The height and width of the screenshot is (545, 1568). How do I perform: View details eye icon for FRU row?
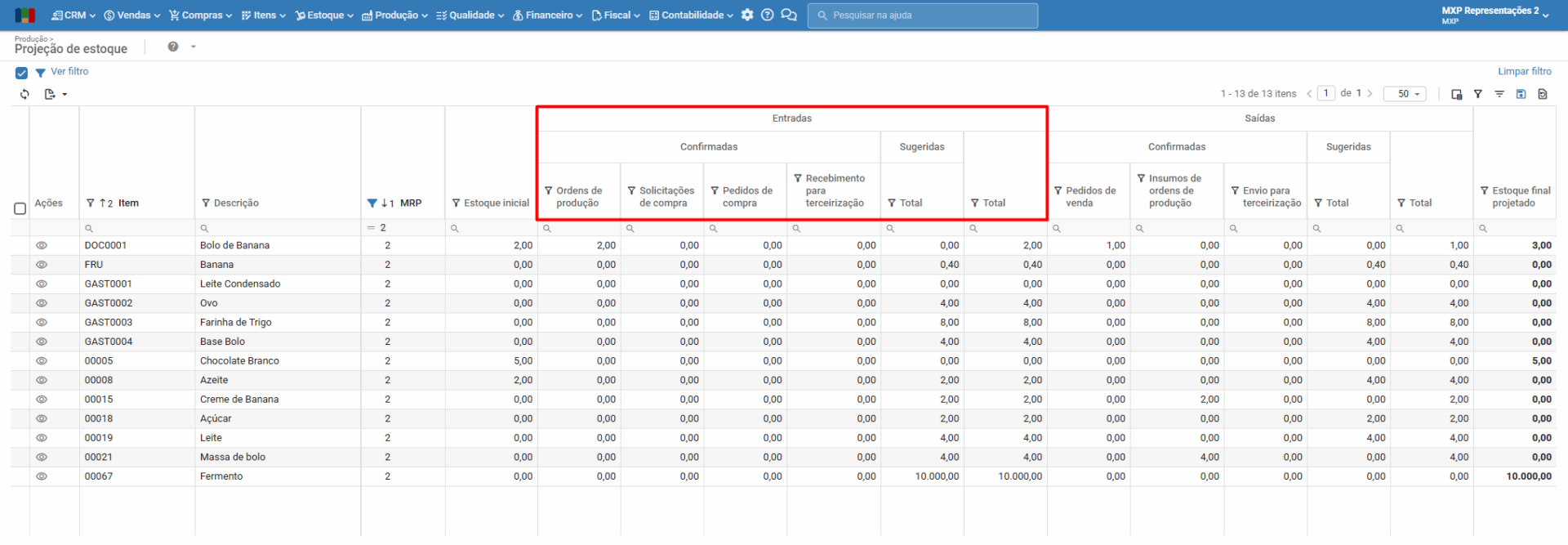click(x=42, y=265)
